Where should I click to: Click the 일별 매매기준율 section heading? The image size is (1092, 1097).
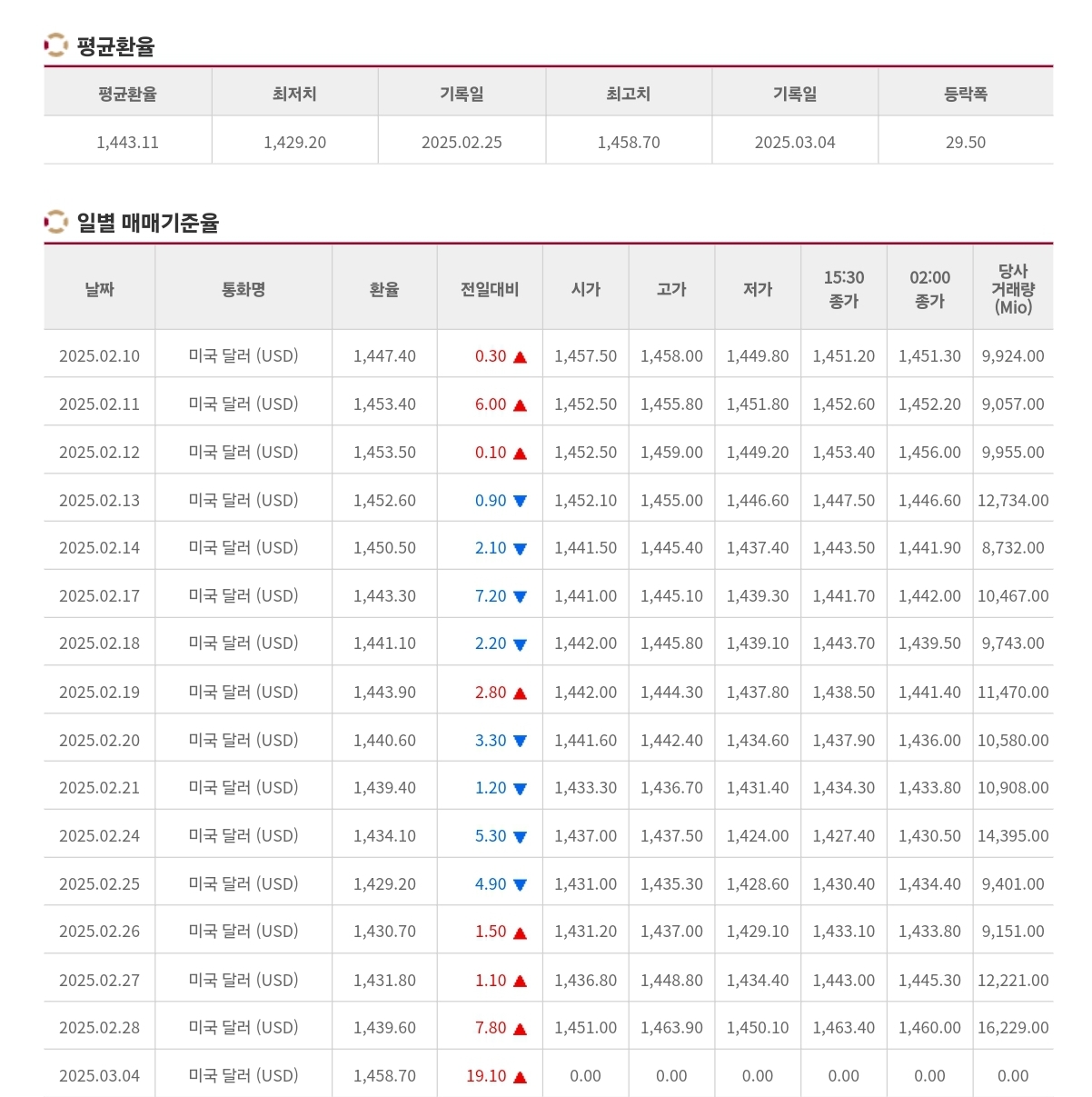point(148,222)
